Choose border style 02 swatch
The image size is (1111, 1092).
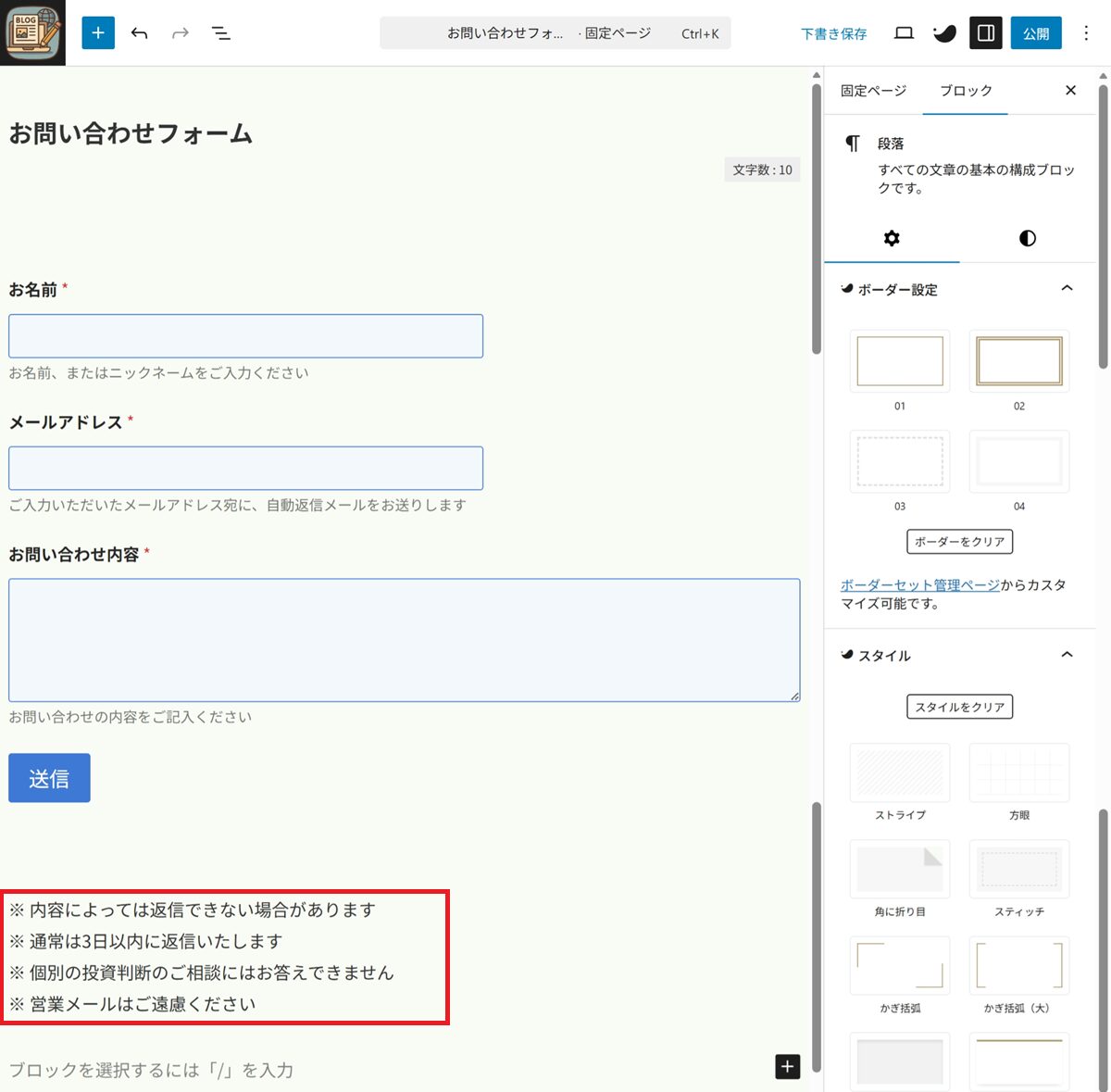coord(1018,361)
